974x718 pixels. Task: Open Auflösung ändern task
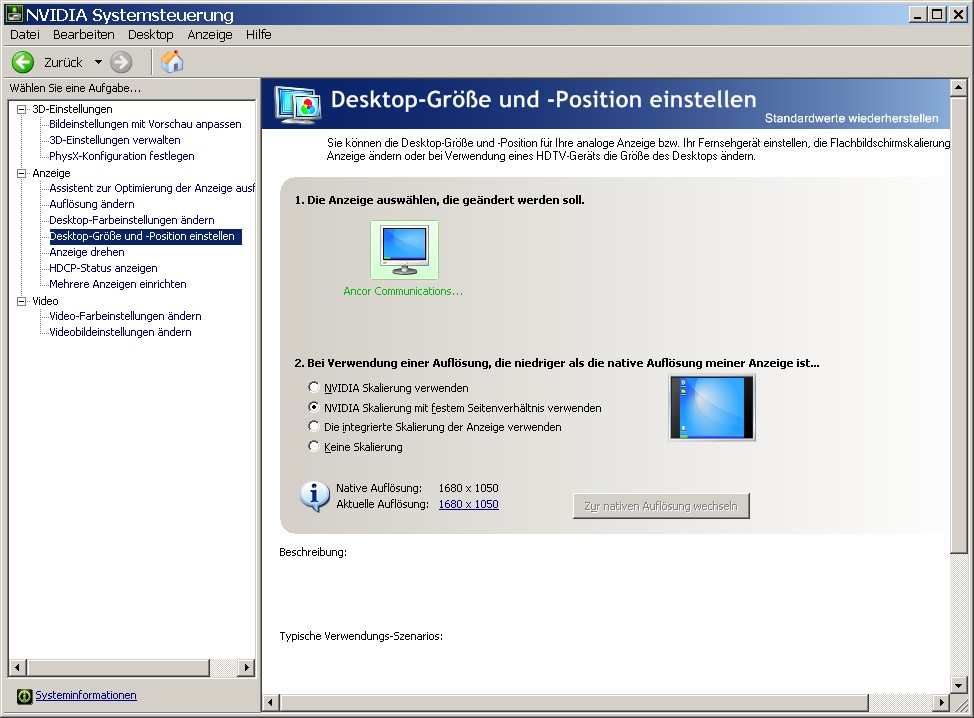(x=92, y=204)
